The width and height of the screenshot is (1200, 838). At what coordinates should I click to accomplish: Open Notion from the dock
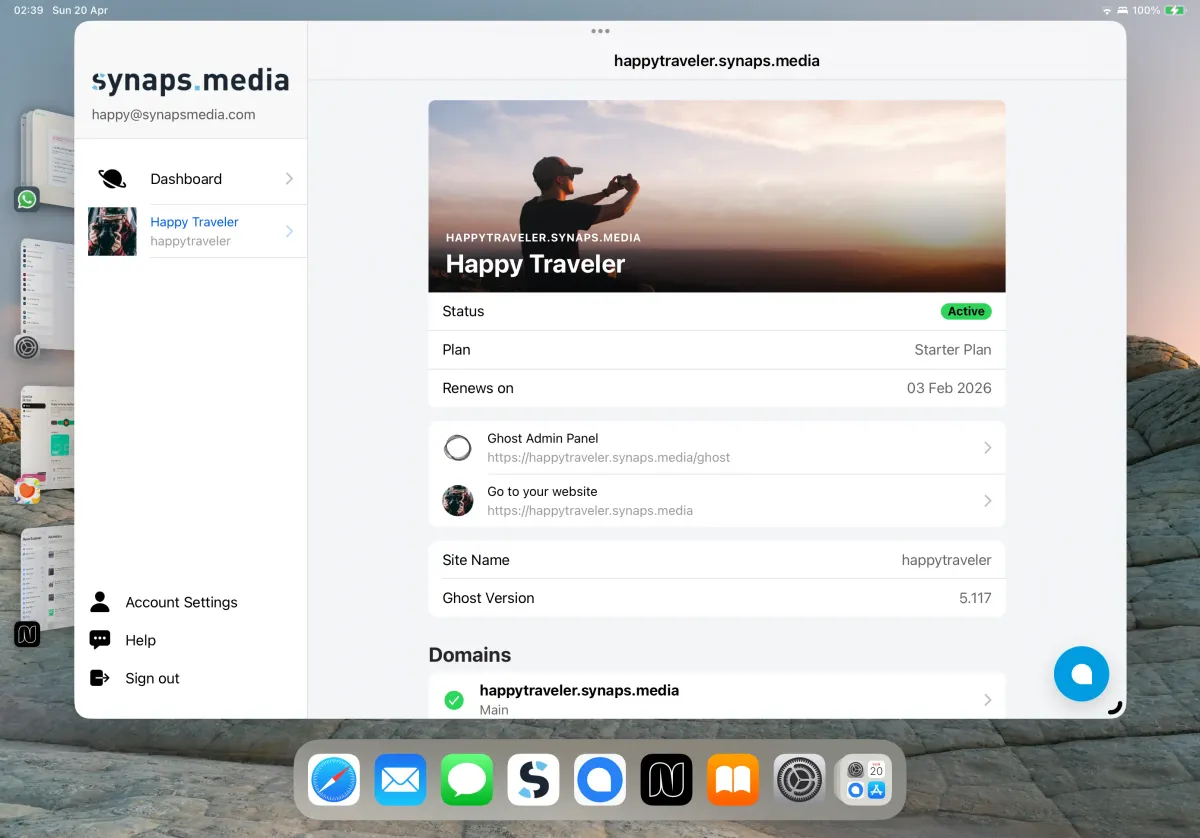point(666,779)
